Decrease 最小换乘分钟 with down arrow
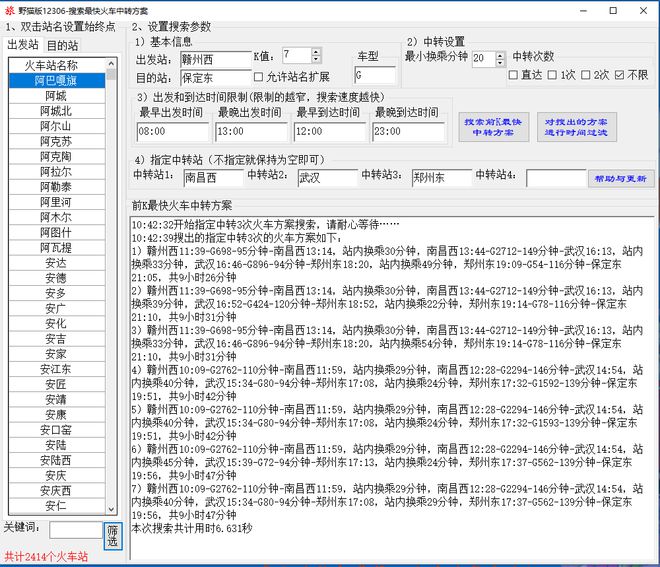The image size is (660, 567). tap(500, 62)
